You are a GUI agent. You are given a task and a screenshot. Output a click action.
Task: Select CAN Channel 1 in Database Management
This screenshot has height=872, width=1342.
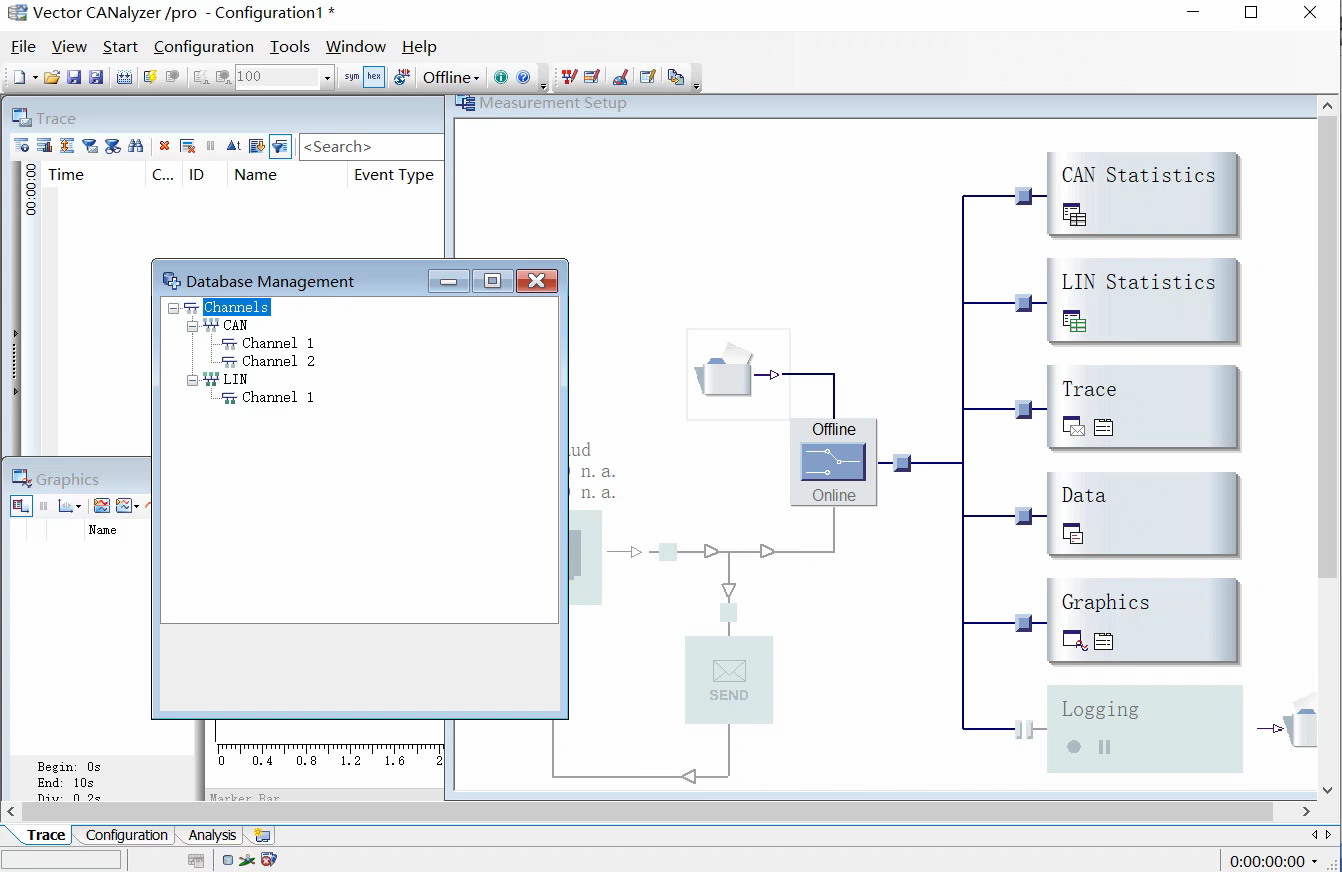[x=277, y=343]
